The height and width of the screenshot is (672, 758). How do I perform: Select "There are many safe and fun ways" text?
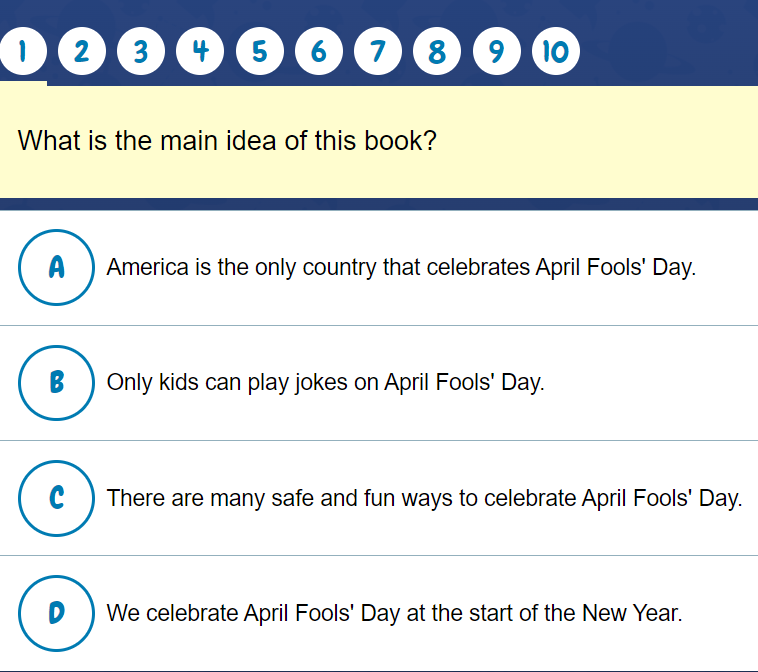point(424,498)
